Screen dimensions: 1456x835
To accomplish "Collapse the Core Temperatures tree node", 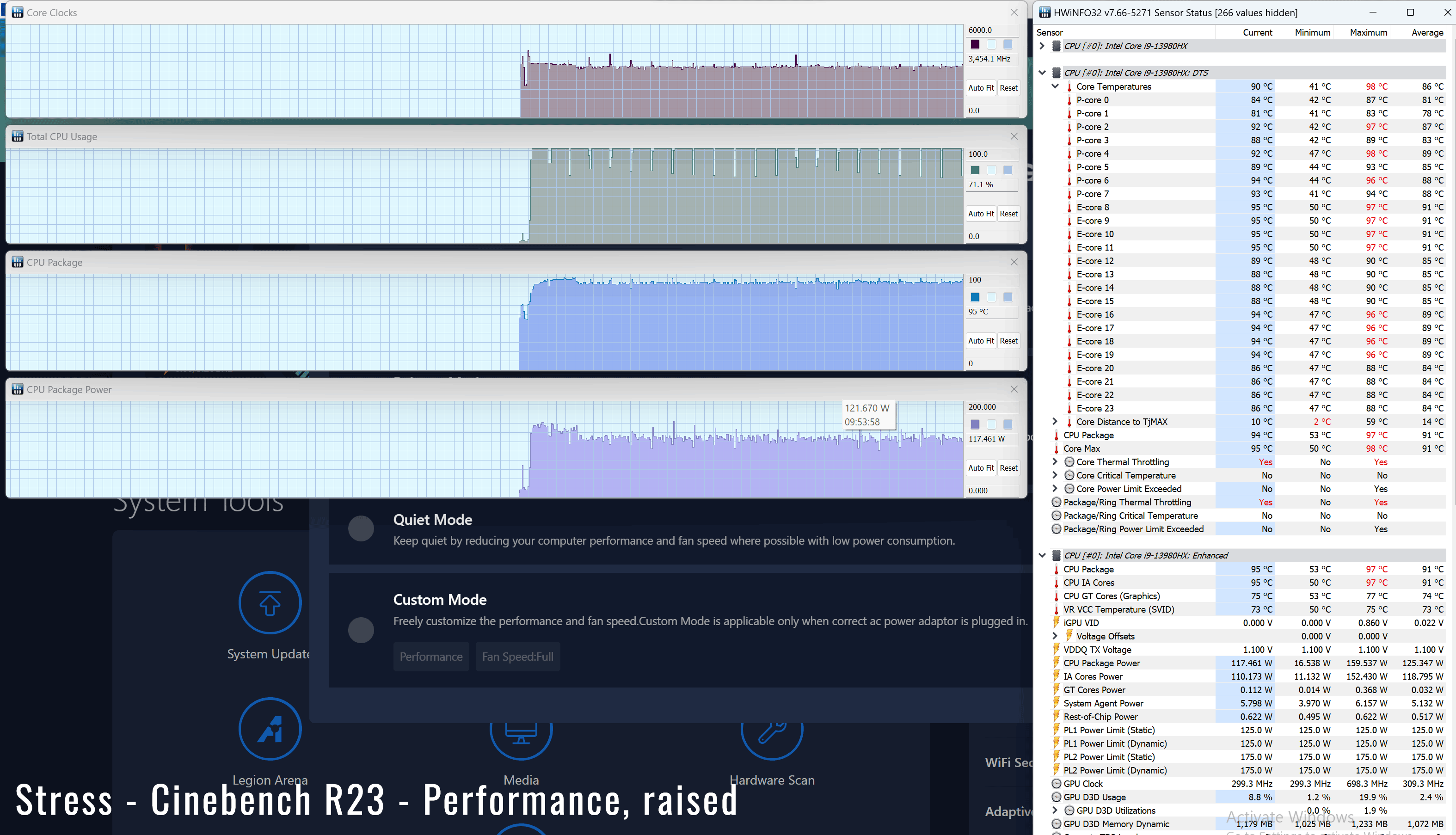I will tap(1055, 86).
